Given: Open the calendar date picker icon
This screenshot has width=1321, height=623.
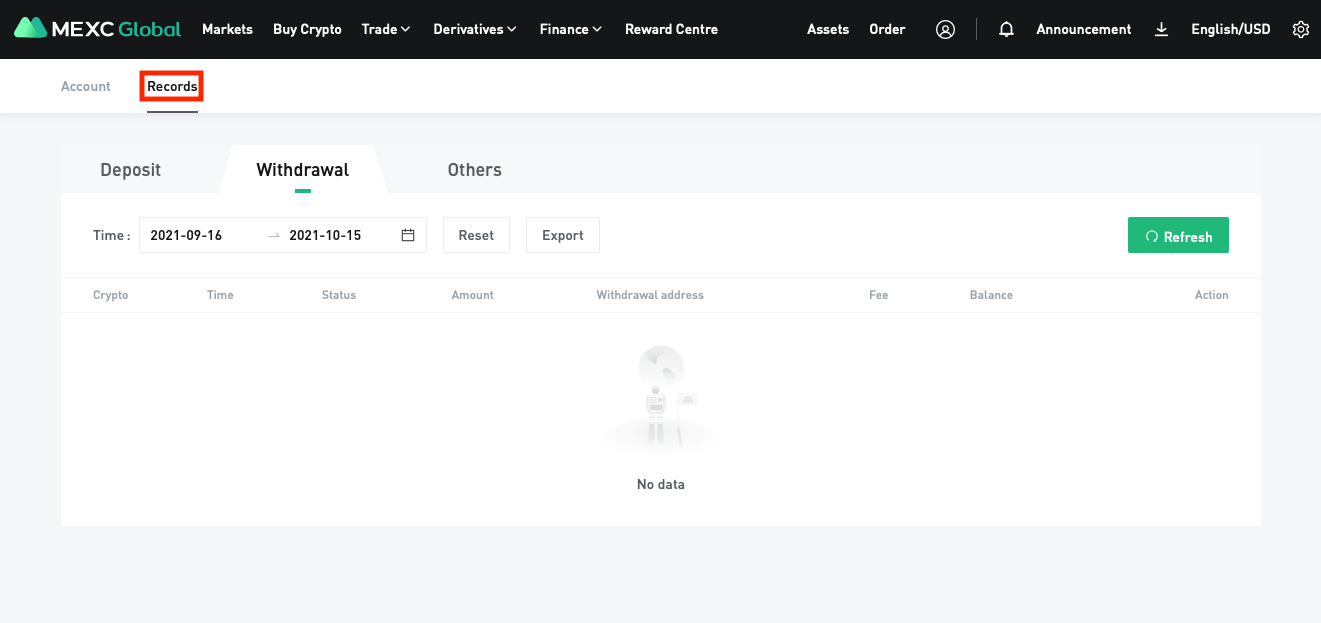Looking at the screenshot, I should [408, 235].
